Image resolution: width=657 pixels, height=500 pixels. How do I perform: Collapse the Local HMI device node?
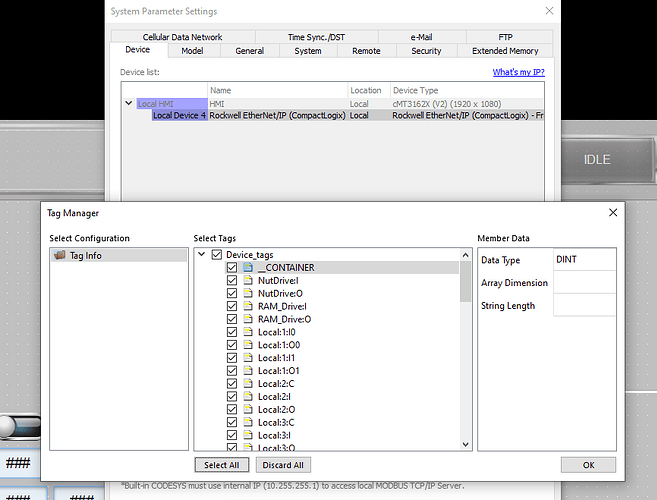(x=128, y=103)
